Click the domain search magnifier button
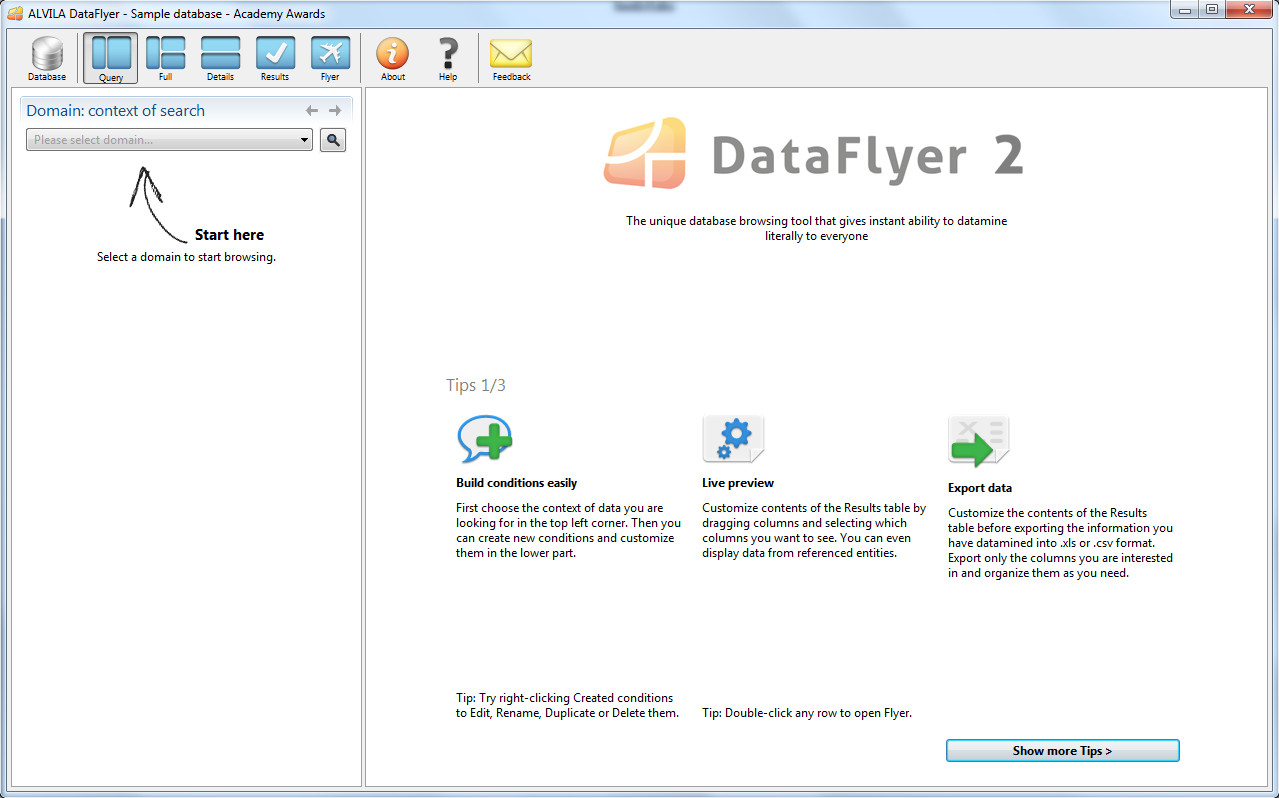1279x798 pixels. [333, 140]
